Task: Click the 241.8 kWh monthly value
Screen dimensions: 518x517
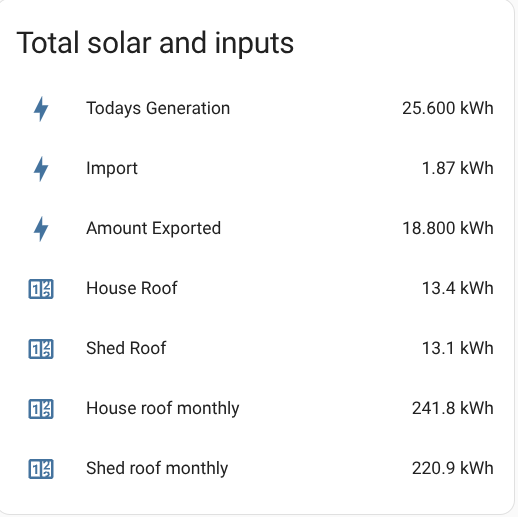Action: click(x=453, y=408)
